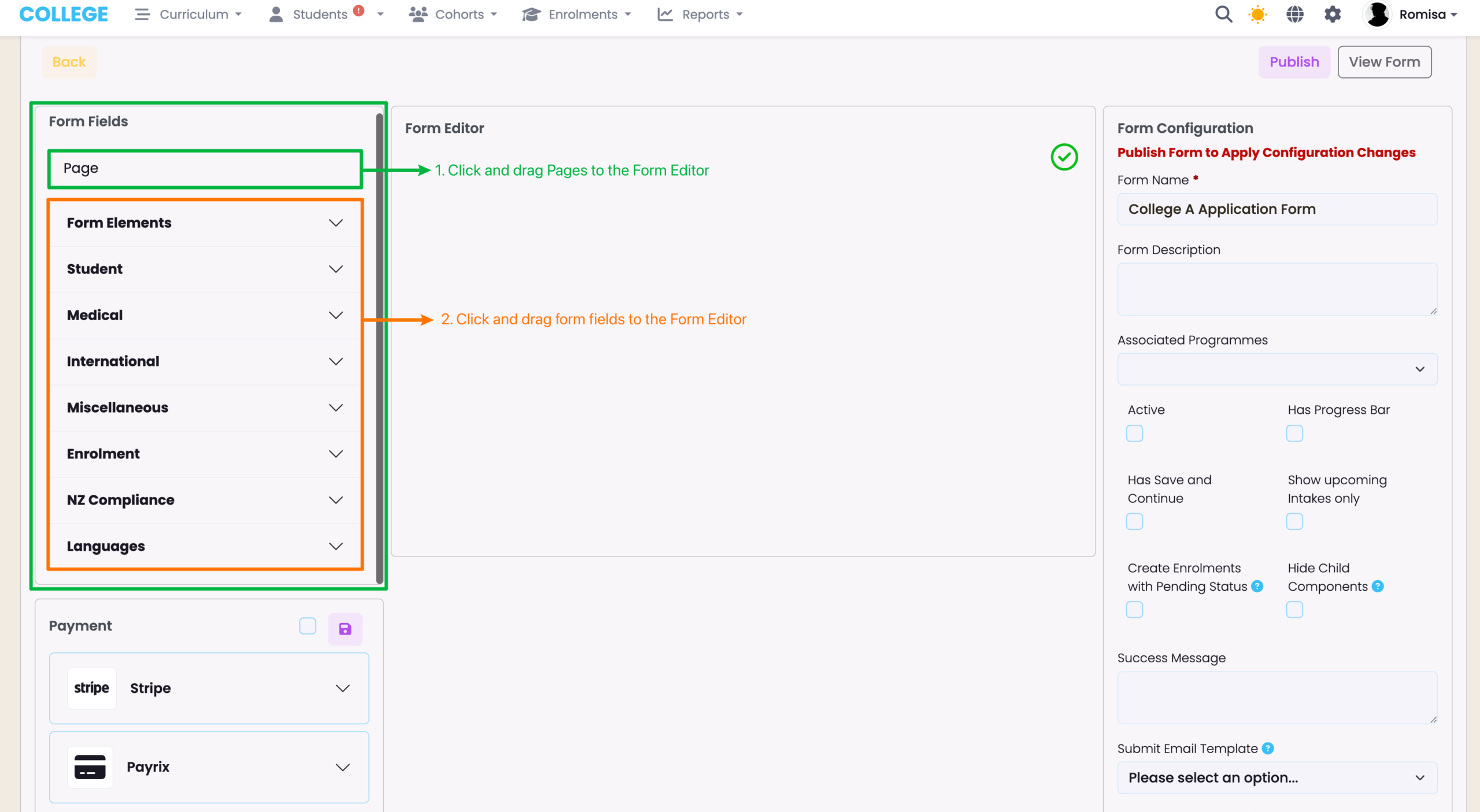Image resolution: width=1480 pixels, height=812 pixels.
Task: Toggle the sun light-mode icon
Action: (x=1257, y=14)
